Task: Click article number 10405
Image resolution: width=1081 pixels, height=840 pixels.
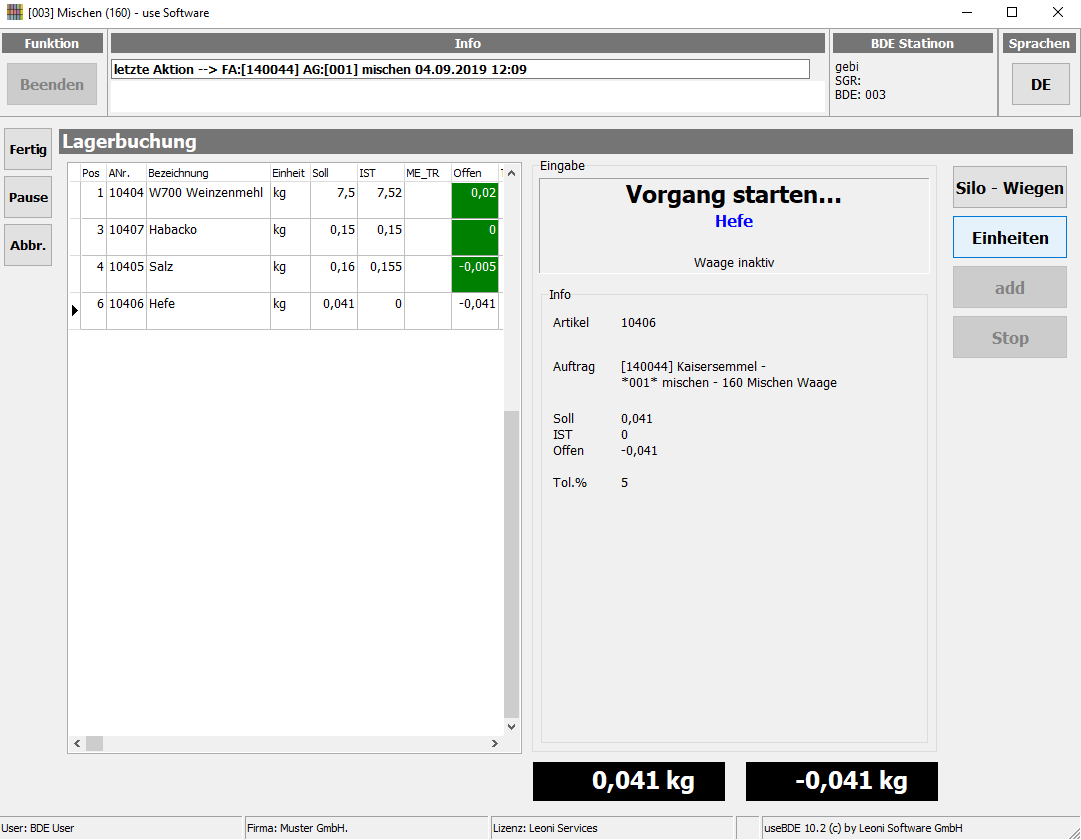Action: coord(126,267)
